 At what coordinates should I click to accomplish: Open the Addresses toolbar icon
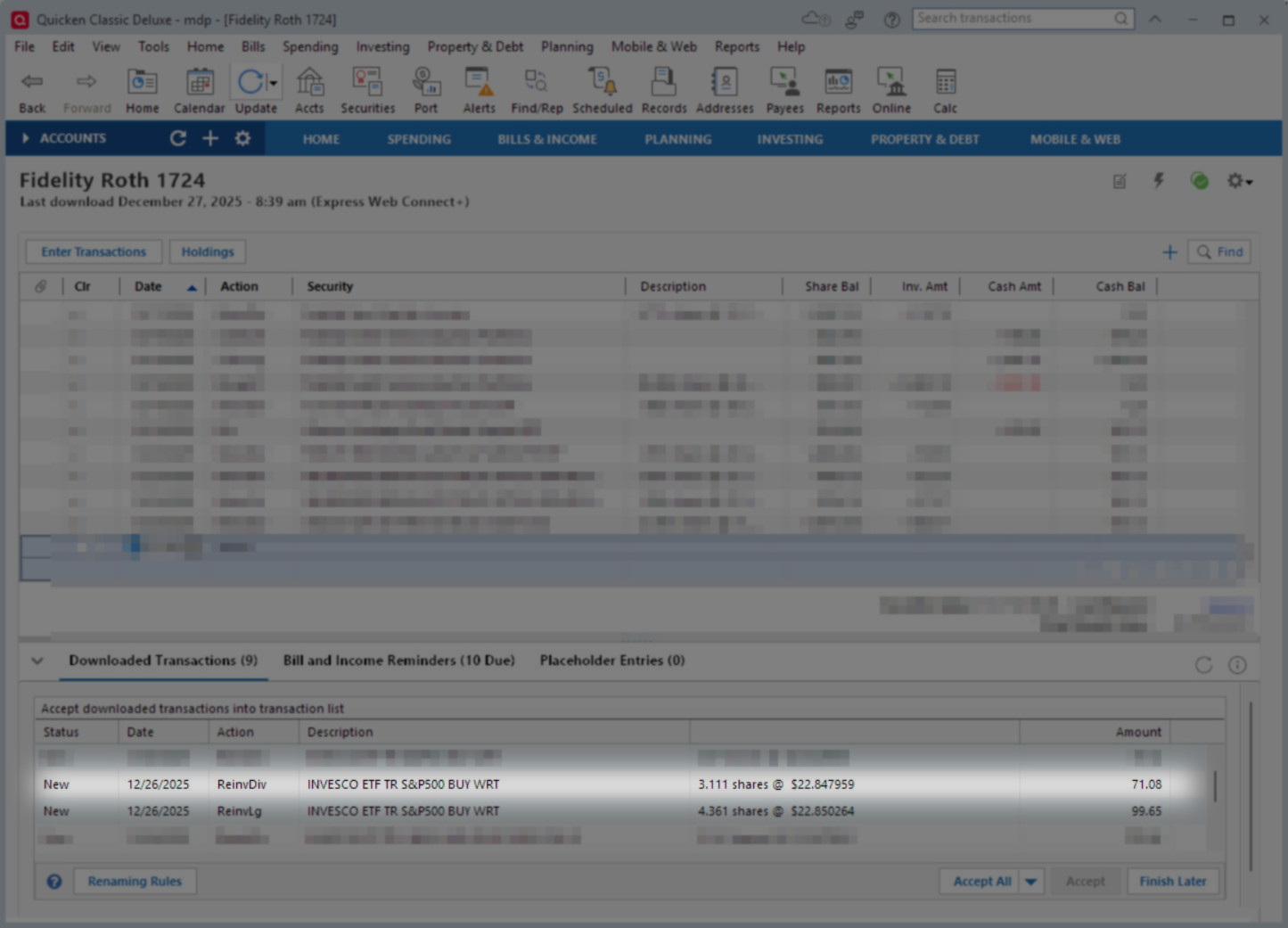(725, 90)
